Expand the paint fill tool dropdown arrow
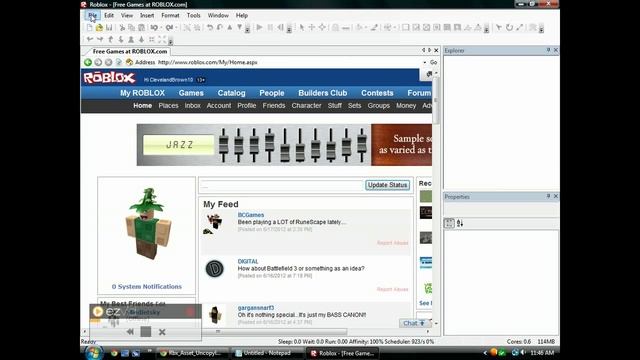 pyautogui.click(x=366, y=27)
